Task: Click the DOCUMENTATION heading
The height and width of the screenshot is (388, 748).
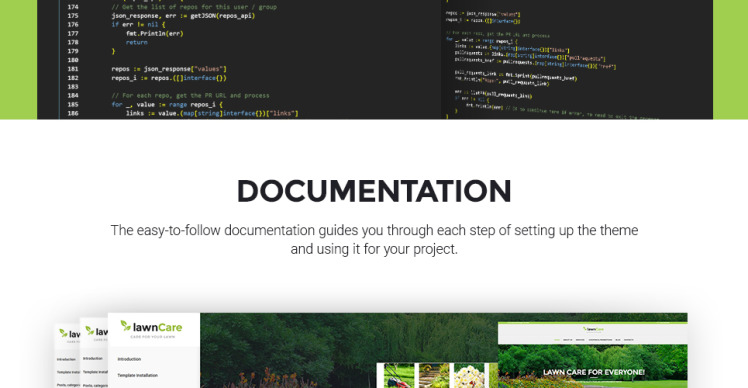Action: tap(374, 191)
